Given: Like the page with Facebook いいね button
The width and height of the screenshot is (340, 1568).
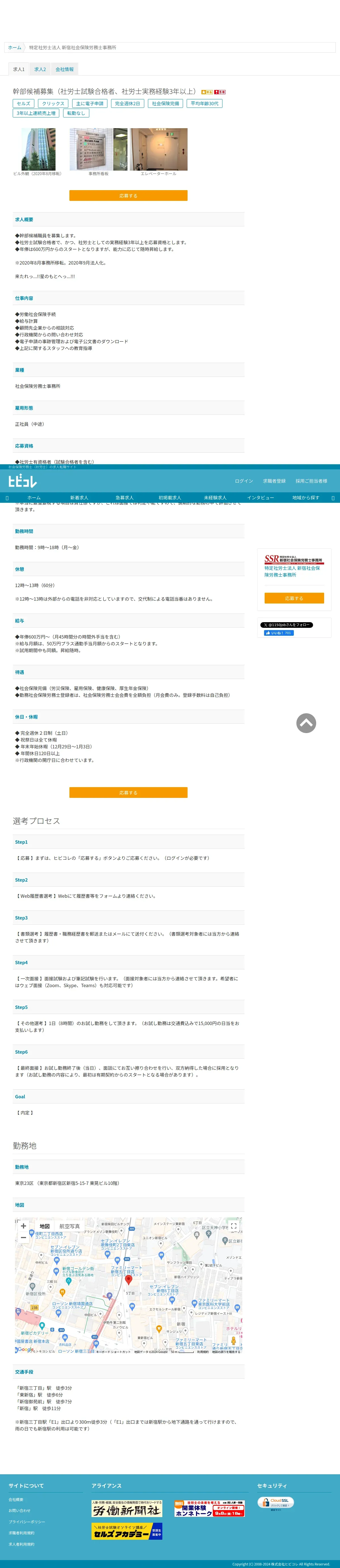Looking at the screenshot, I should pyautogui.click(x=279, y=633).
